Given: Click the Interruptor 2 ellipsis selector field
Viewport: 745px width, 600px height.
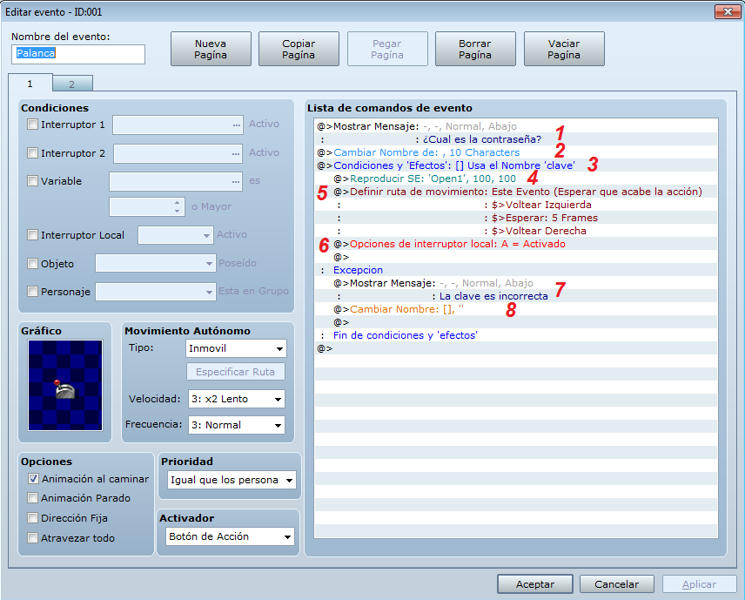Looking at the screenshot, I should (178, 153).
